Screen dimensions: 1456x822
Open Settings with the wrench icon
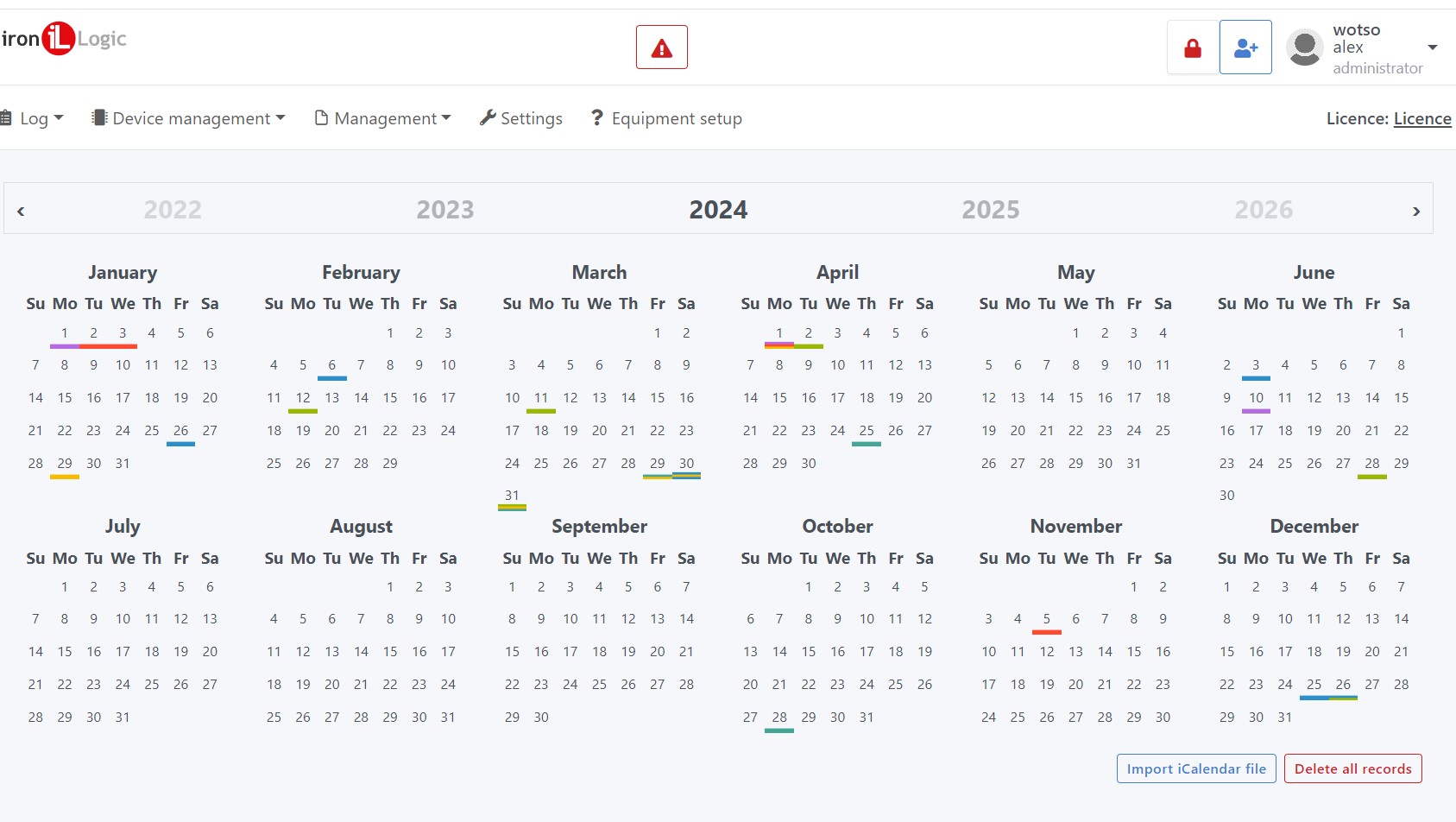520,118
